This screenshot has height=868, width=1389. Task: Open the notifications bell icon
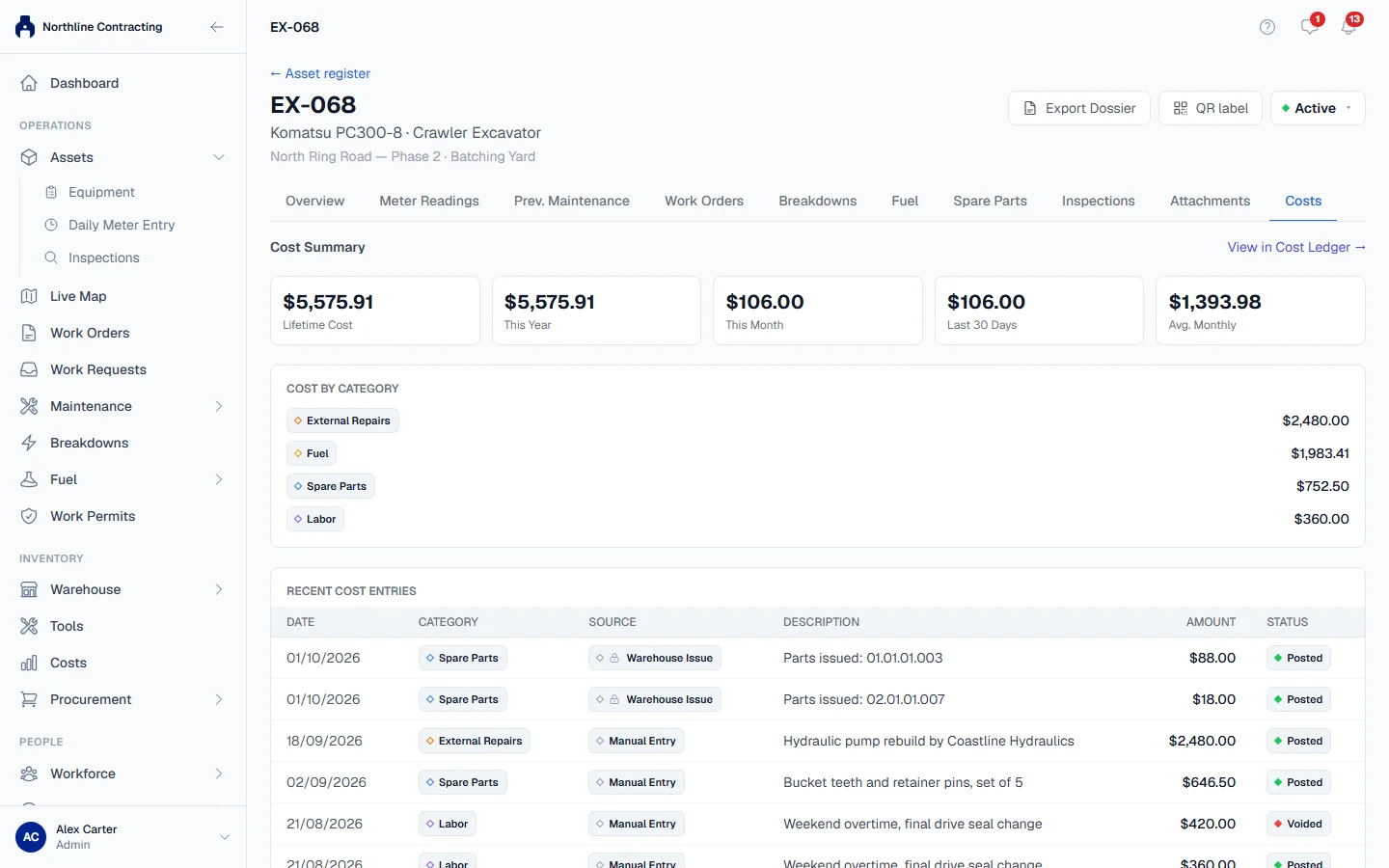[1348, 27]
